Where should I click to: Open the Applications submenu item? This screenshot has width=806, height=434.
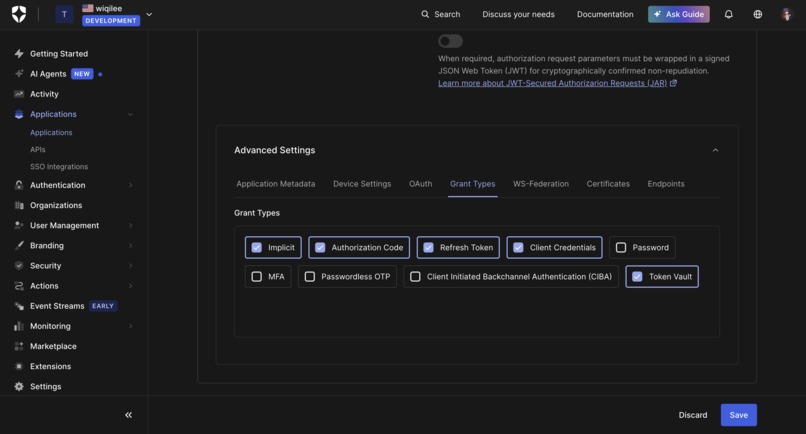point(51,133)
